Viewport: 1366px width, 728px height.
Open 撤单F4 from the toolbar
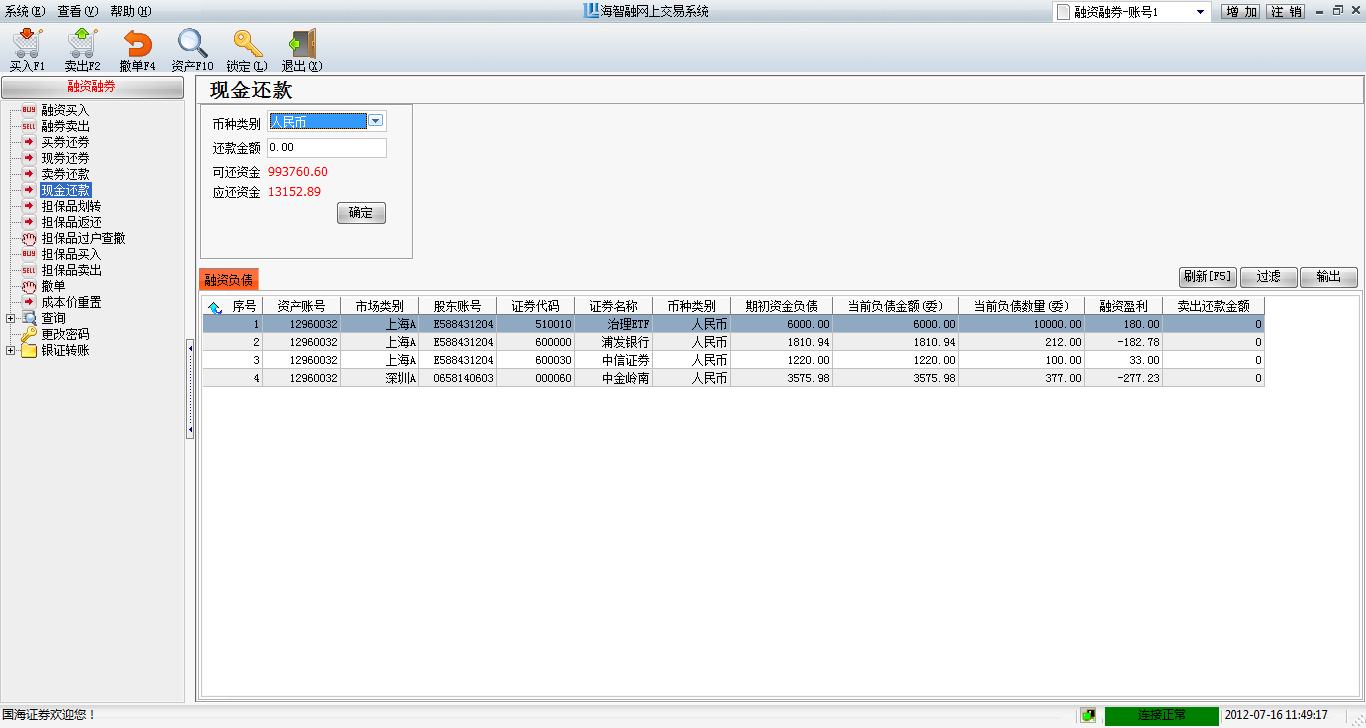coord(137,50)
